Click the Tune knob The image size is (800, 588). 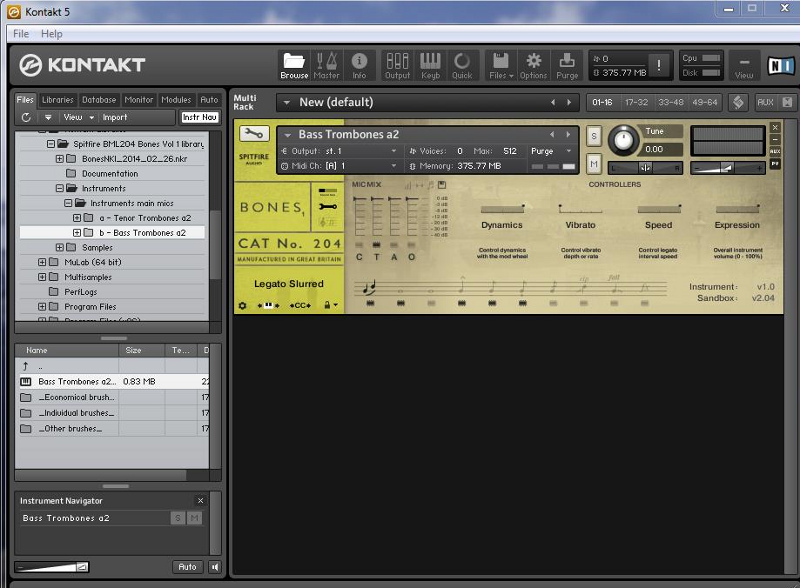(x=622, y=140)
